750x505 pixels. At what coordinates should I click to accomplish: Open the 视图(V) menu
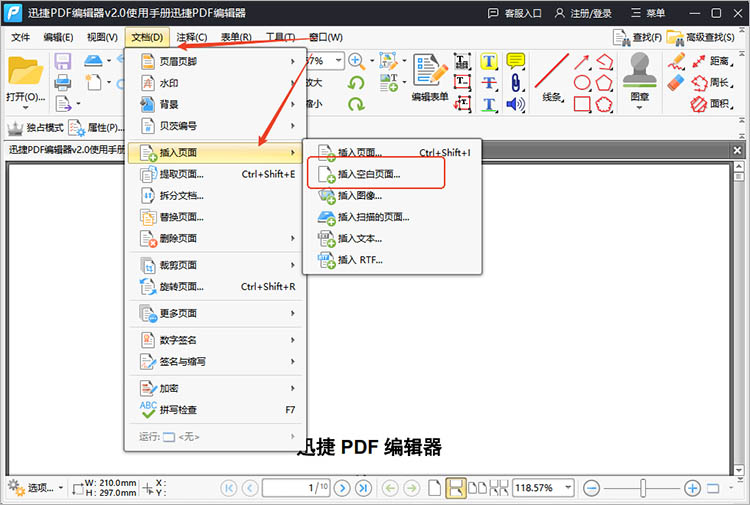(x=102, y=37)
